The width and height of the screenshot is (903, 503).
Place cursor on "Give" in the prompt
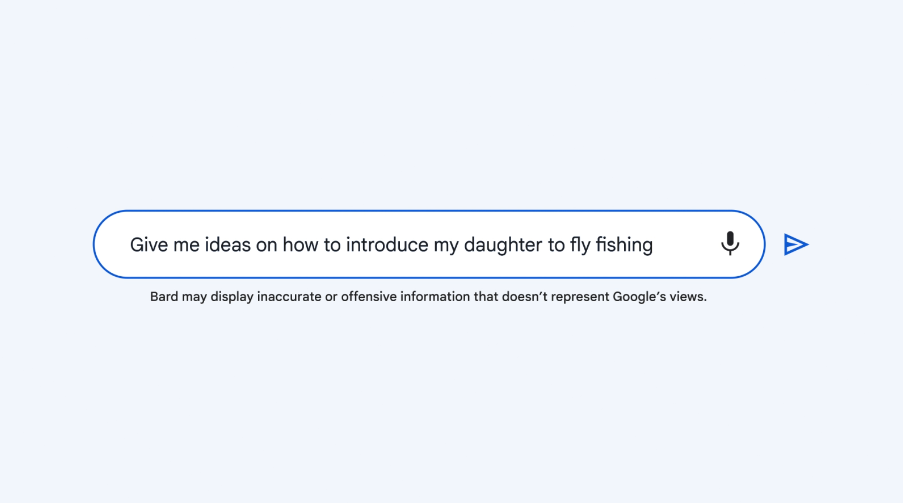click(149, 245)
